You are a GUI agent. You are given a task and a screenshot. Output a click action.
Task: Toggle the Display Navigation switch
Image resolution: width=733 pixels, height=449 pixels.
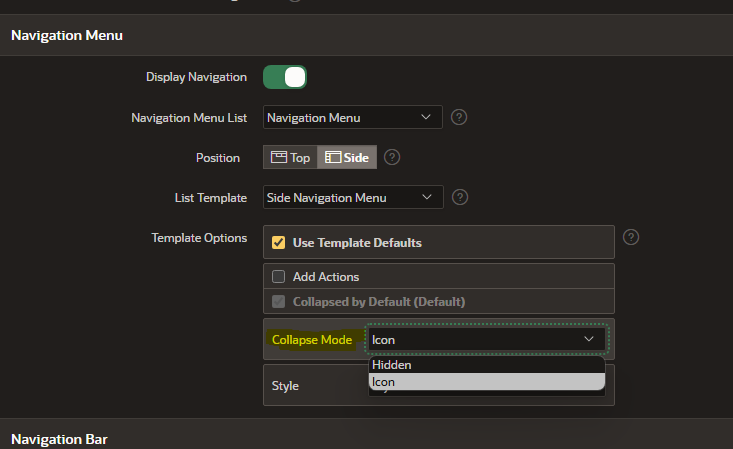(285, 77)
